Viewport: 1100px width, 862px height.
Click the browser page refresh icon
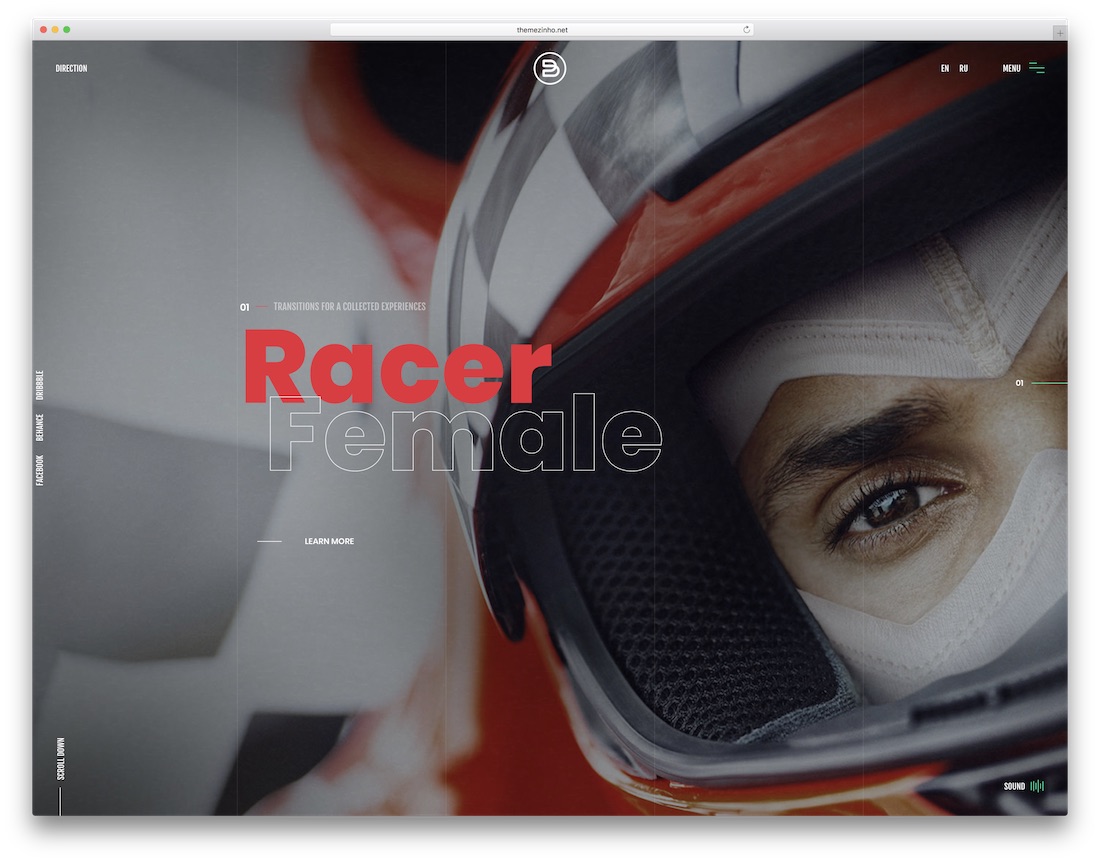(746, 29)
